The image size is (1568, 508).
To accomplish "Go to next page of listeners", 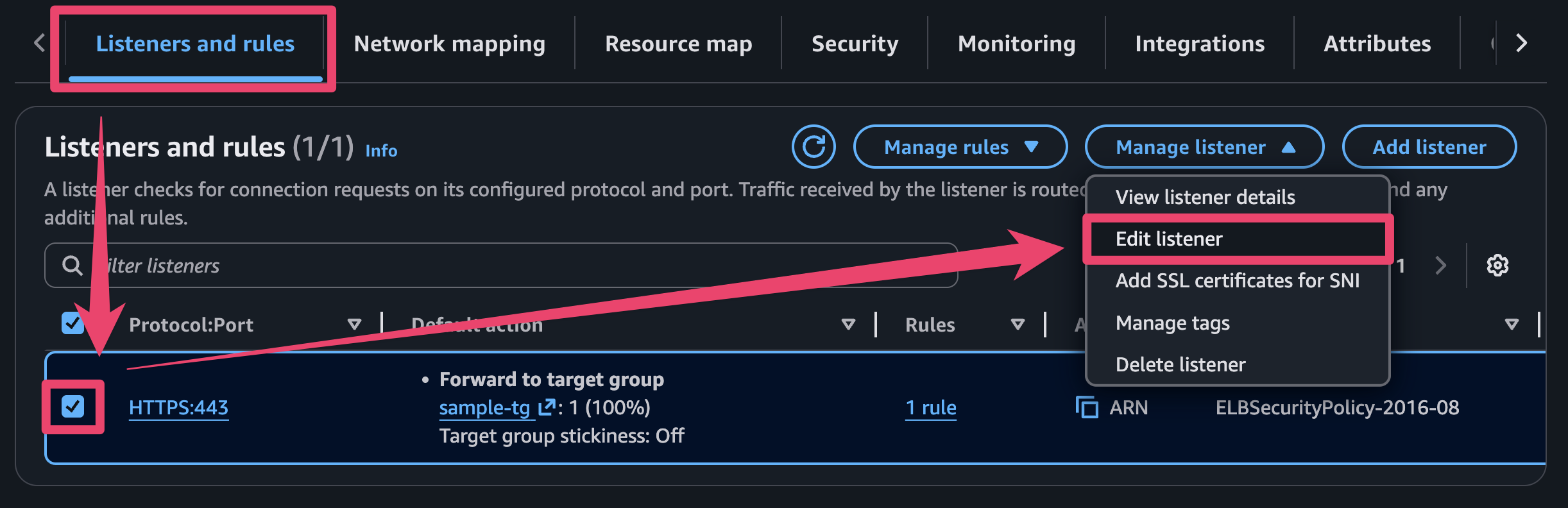I will tap(1441, 265).
